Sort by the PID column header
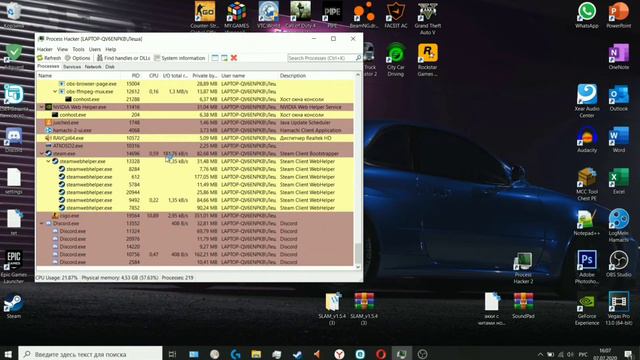The width and height of the screenshot is (640, 360). point(131,76)
